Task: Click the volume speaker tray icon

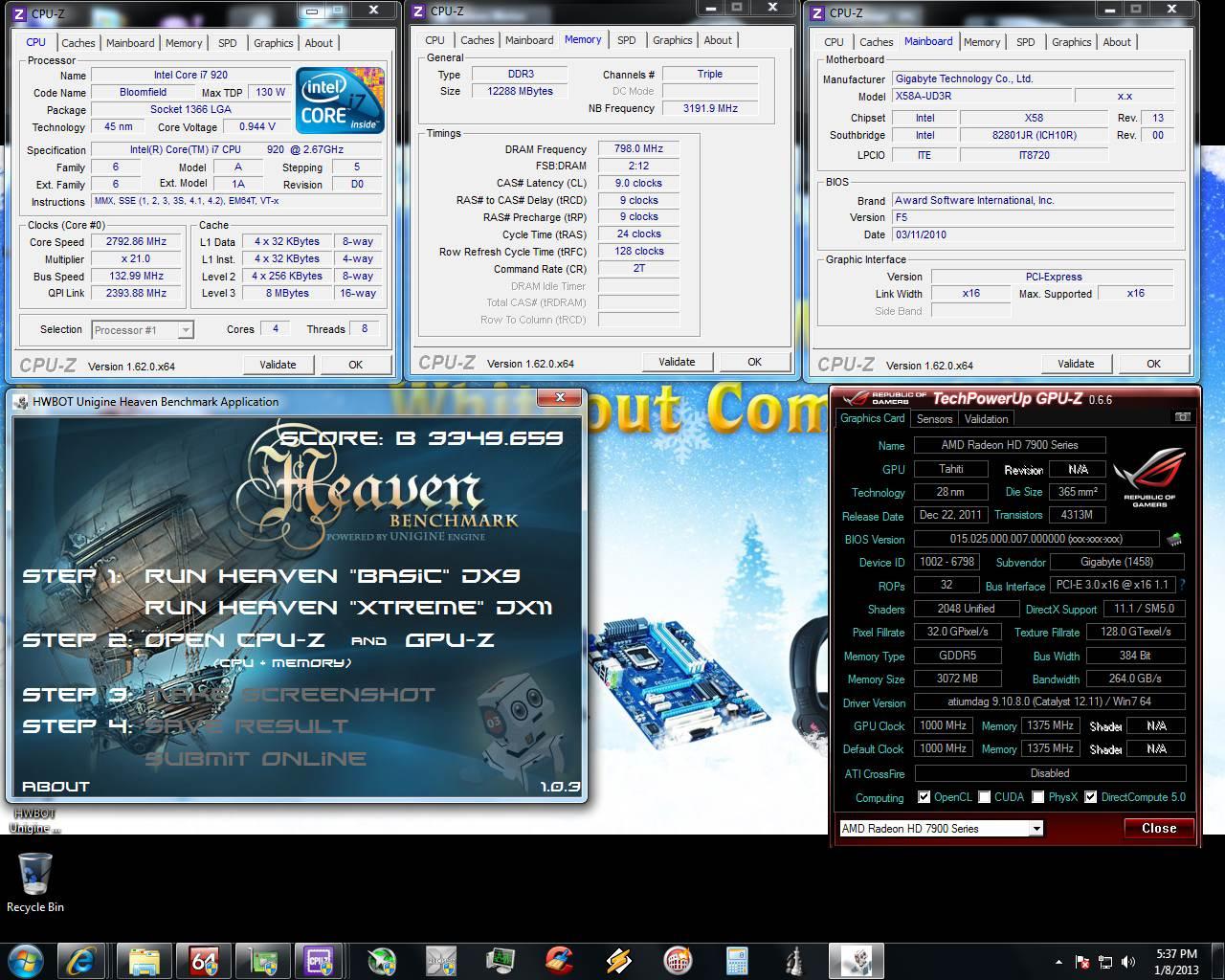Action: point(1127,962)
